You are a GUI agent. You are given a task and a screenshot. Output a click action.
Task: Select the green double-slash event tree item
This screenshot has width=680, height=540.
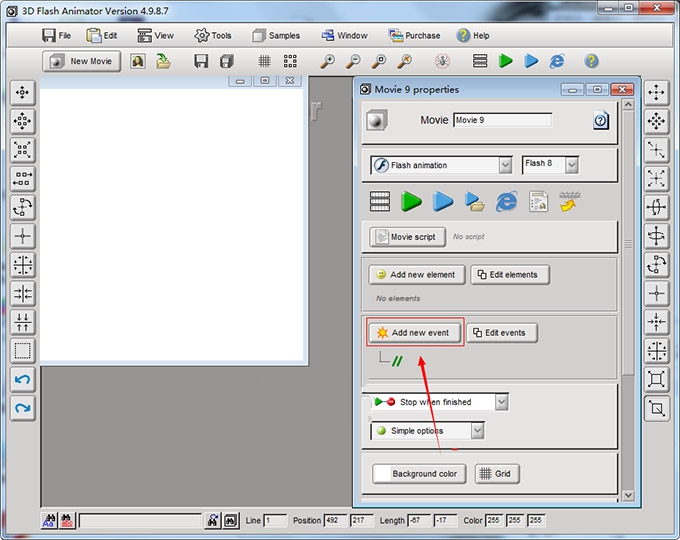coord(397,361)
